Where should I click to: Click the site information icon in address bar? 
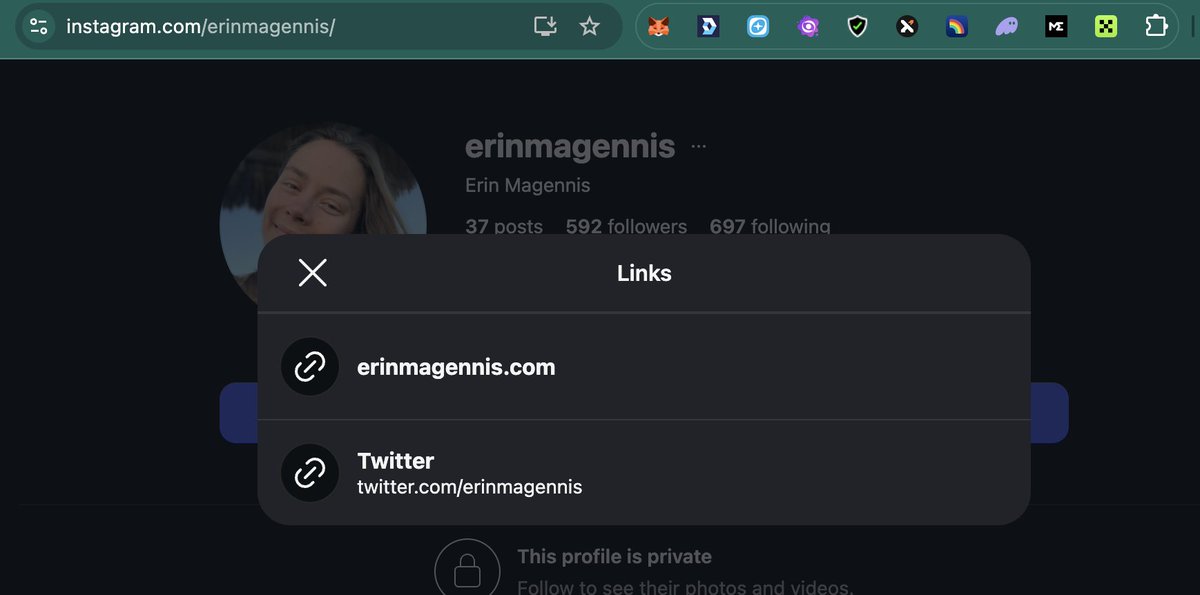point(38,26)
